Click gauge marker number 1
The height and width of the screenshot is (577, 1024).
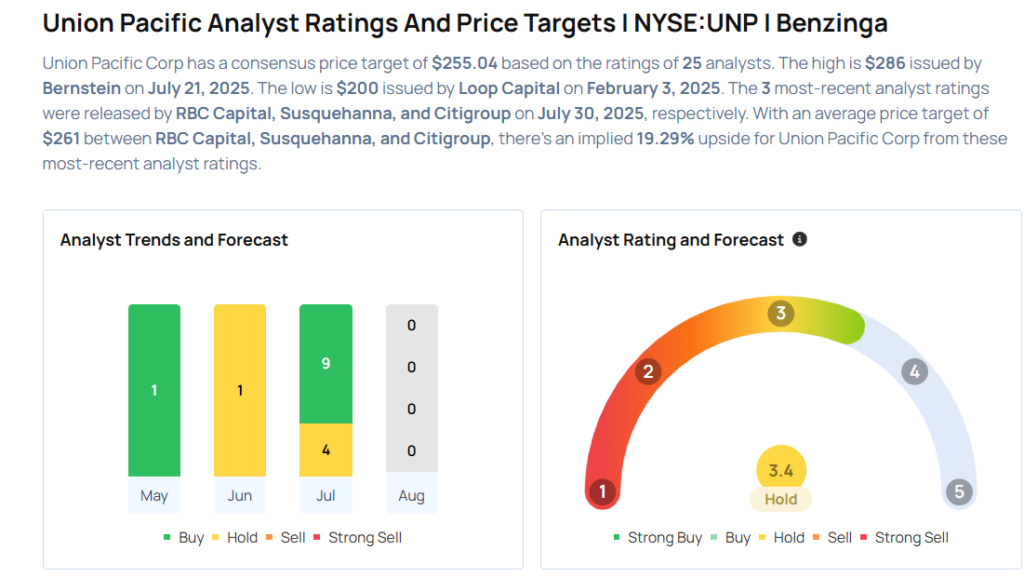(x=602, y=491)
